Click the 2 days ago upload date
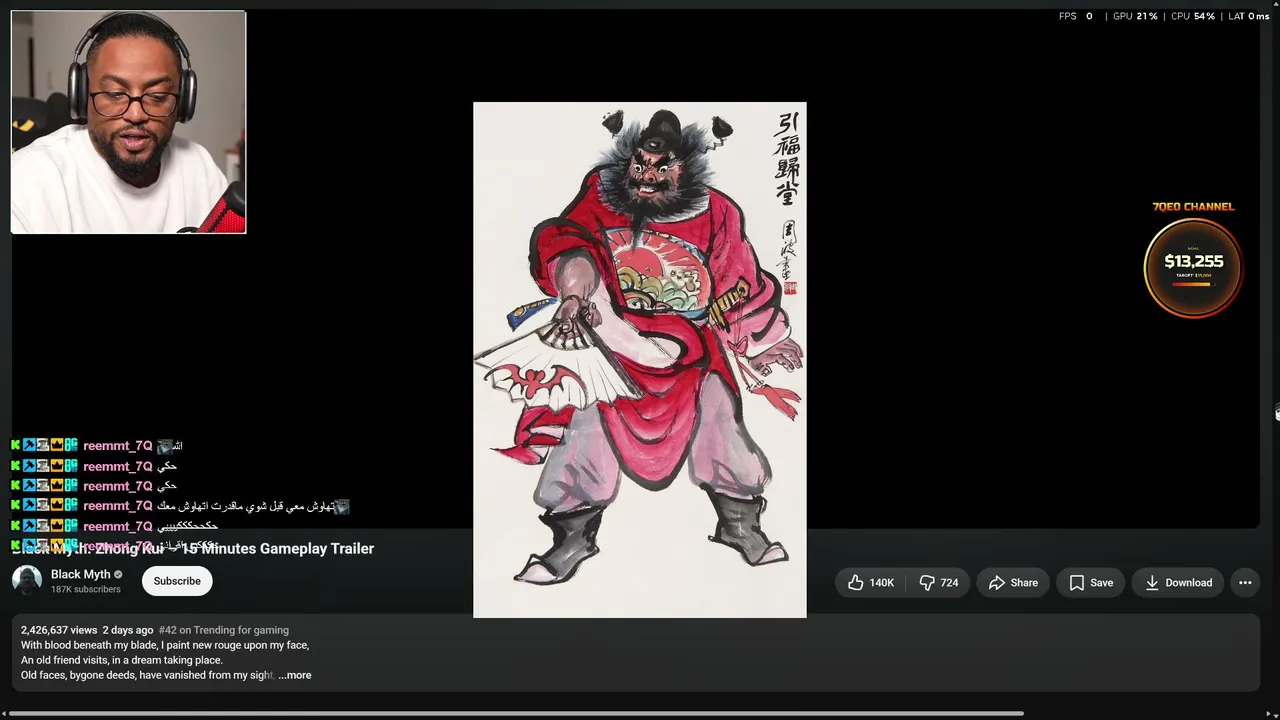 [x=128, y=630]
